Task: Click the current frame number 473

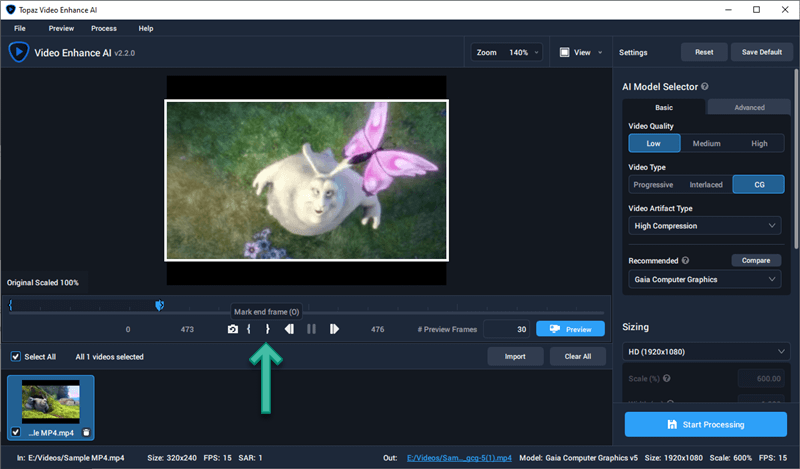Action: tap(187, 329)
